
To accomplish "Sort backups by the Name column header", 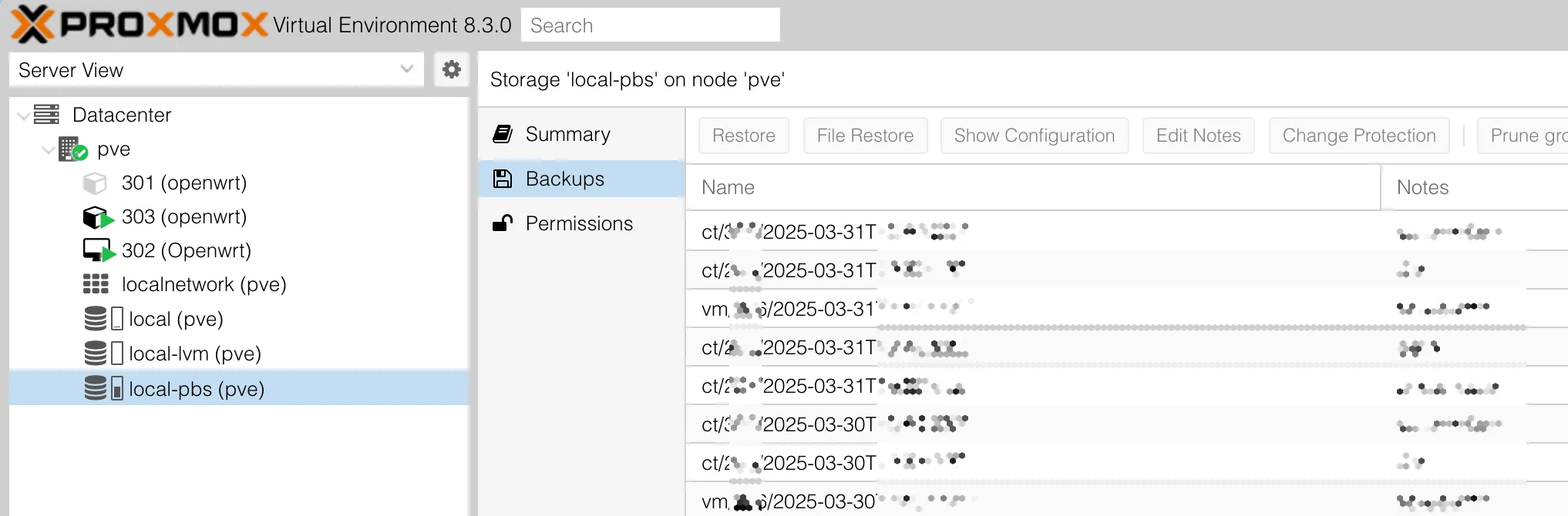I will 1033,187.
